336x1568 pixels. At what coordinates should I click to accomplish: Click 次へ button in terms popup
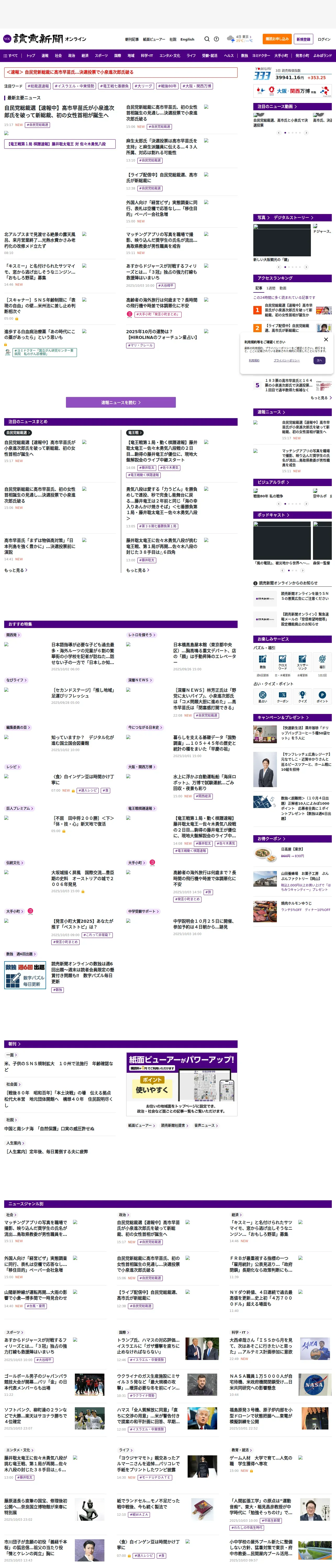click(x=319, y=360)
